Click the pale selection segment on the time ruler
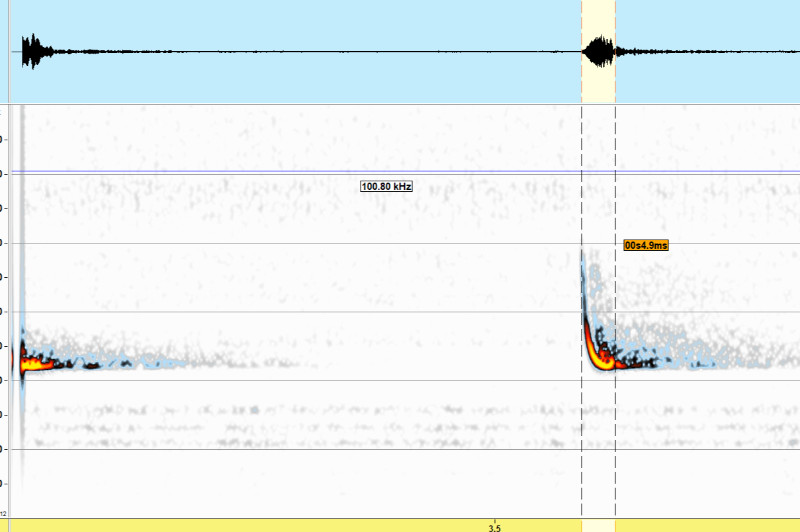The width and height of the screenshot is (800, 532). tap(598, 525)
